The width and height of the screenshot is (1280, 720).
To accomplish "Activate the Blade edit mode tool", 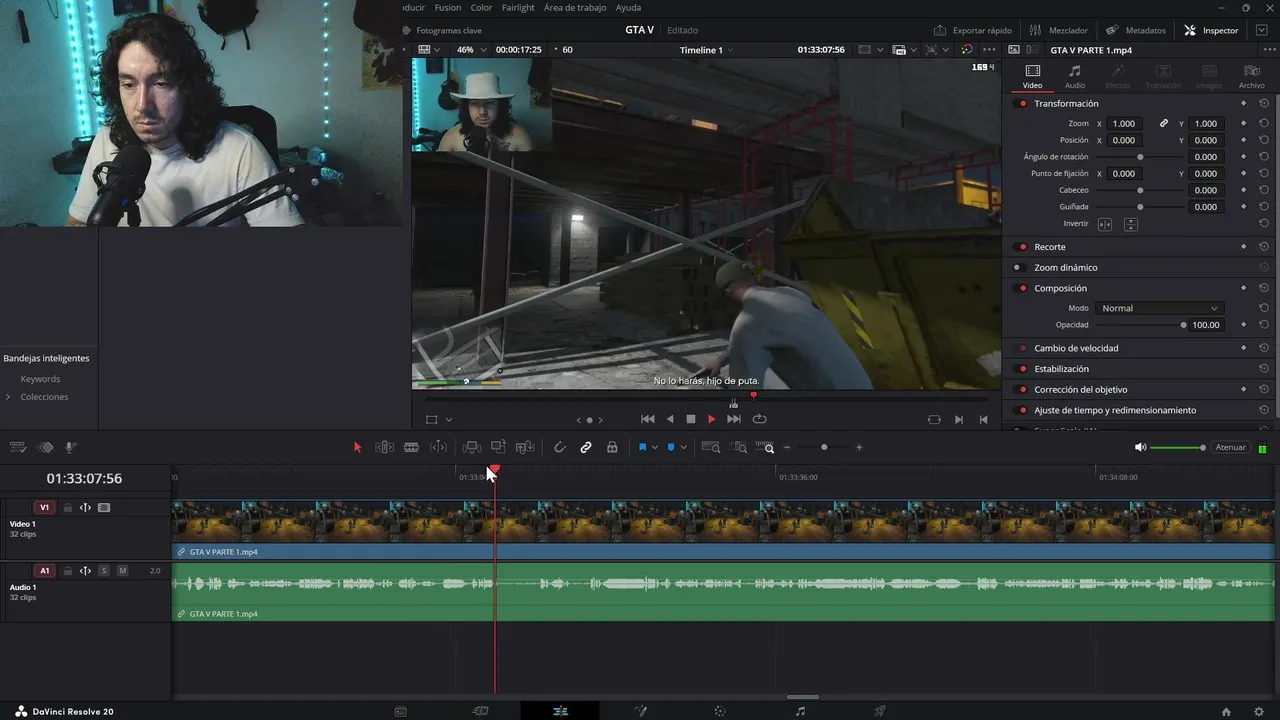I will tap(411, 447).
